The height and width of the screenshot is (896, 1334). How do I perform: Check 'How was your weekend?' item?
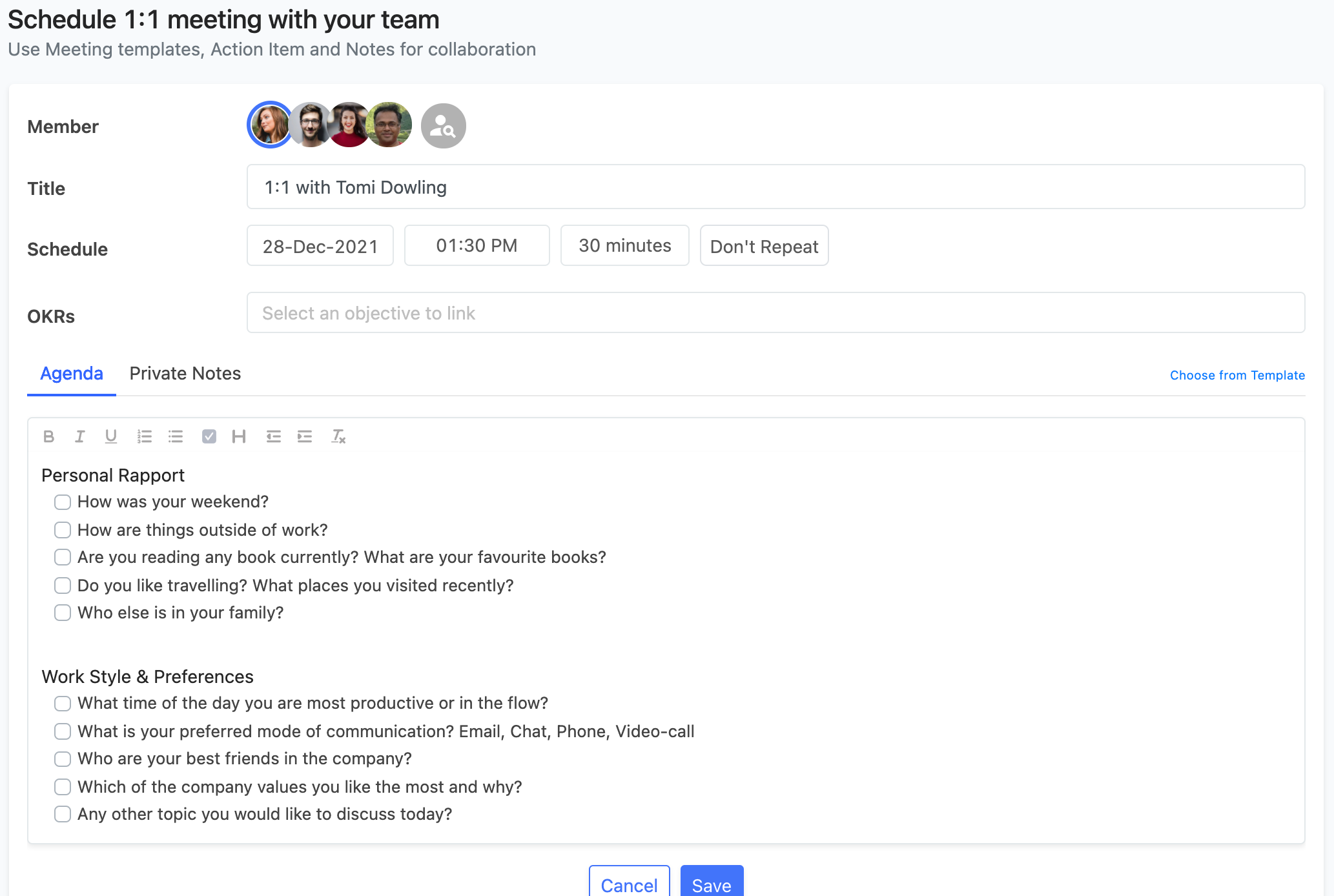tap(63, 502)
